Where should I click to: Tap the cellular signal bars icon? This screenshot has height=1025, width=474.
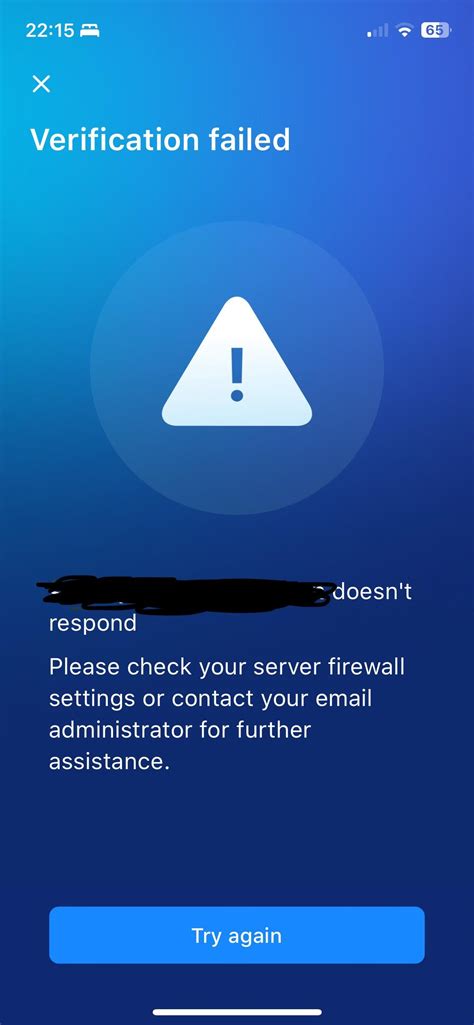(x=378, y=30)
